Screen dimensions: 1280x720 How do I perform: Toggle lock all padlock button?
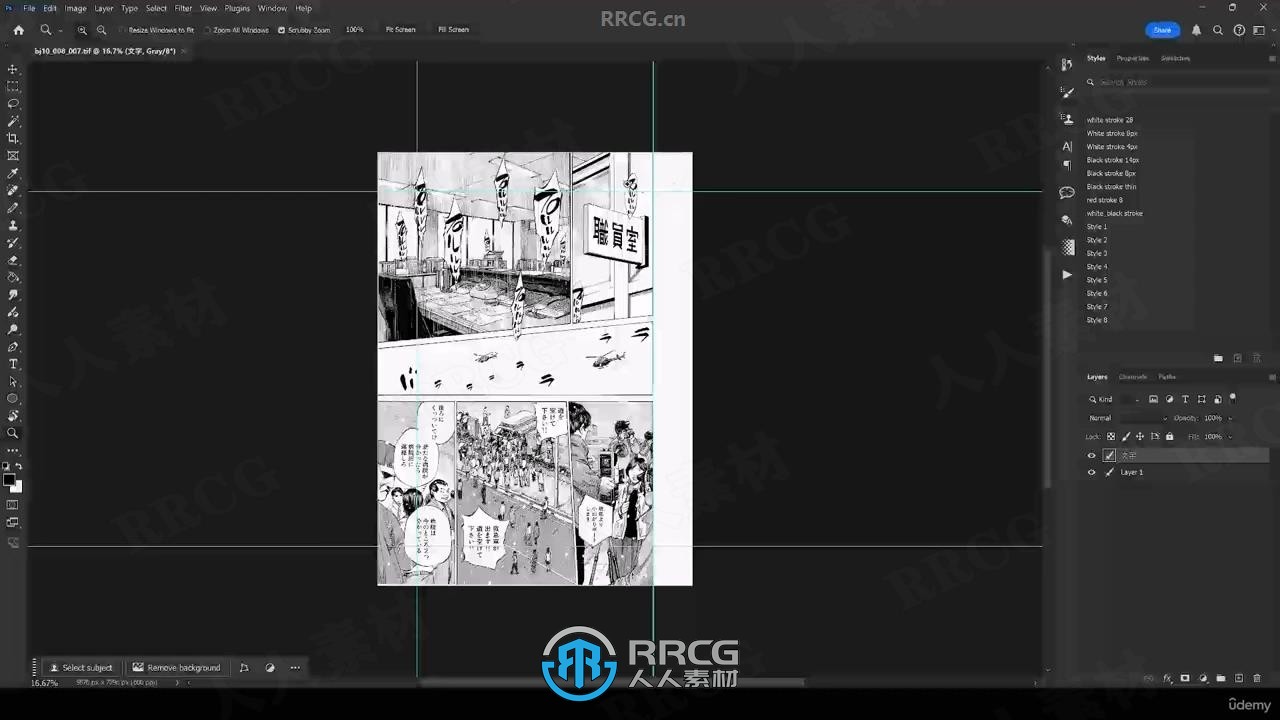click(x=1170, y=436)
